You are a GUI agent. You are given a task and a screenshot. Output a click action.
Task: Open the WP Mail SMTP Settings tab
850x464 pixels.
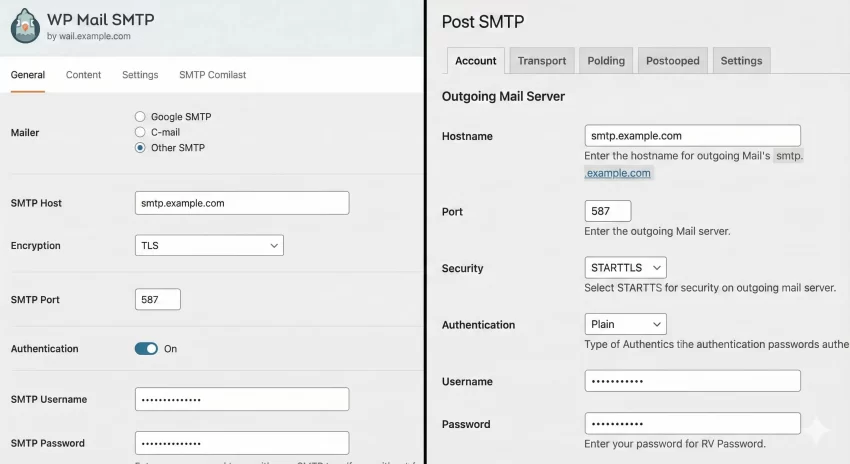click(x=140, y=75)
